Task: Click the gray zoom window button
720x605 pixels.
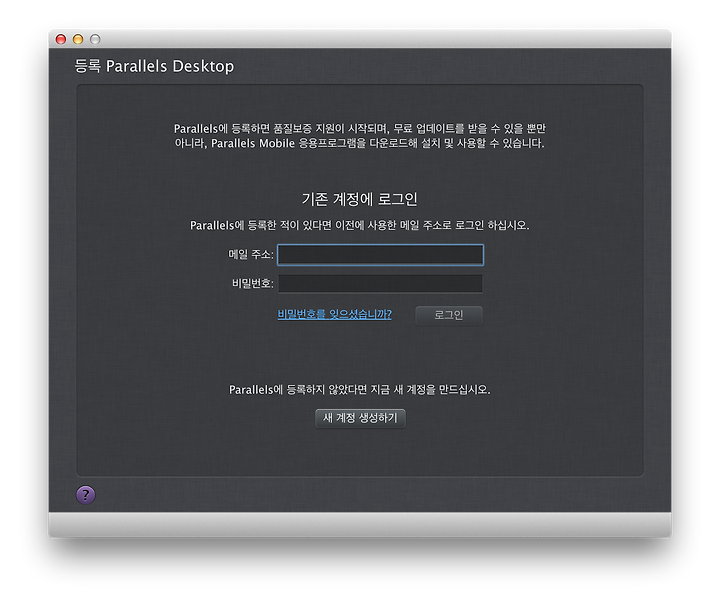Action: pyautogui.click(x=95, y=39)
